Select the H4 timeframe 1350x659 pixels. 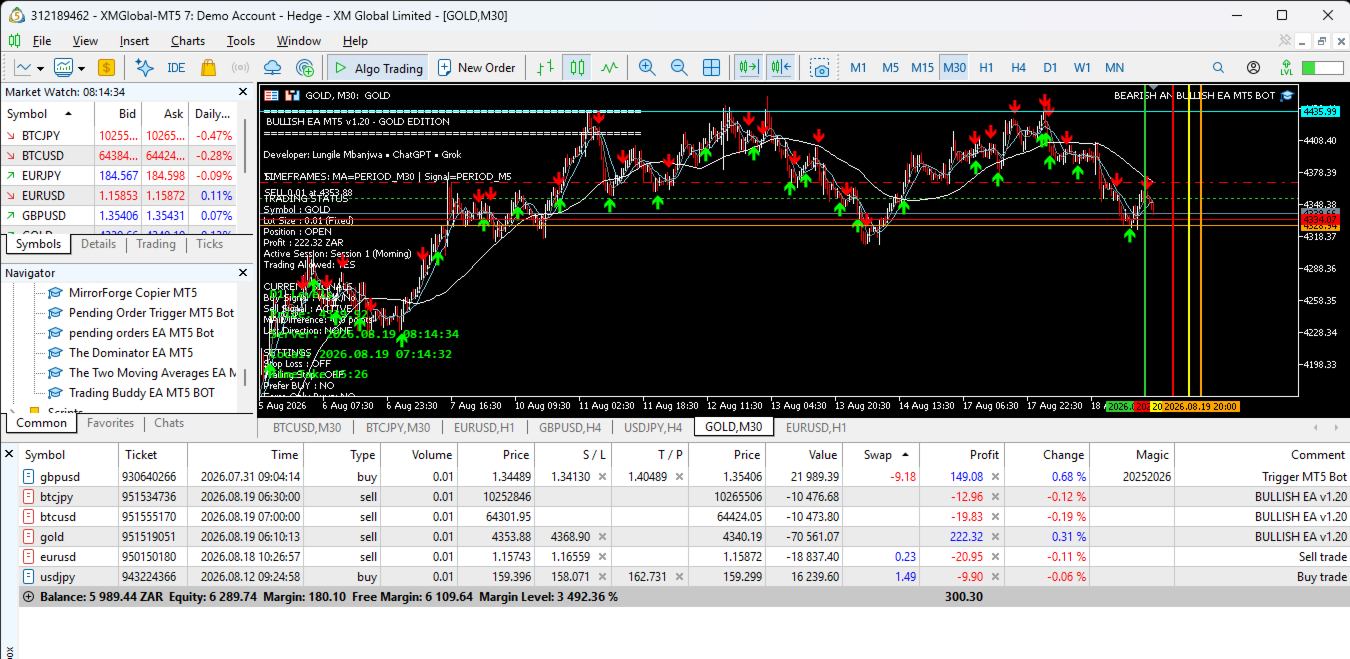pos(1018,68)
